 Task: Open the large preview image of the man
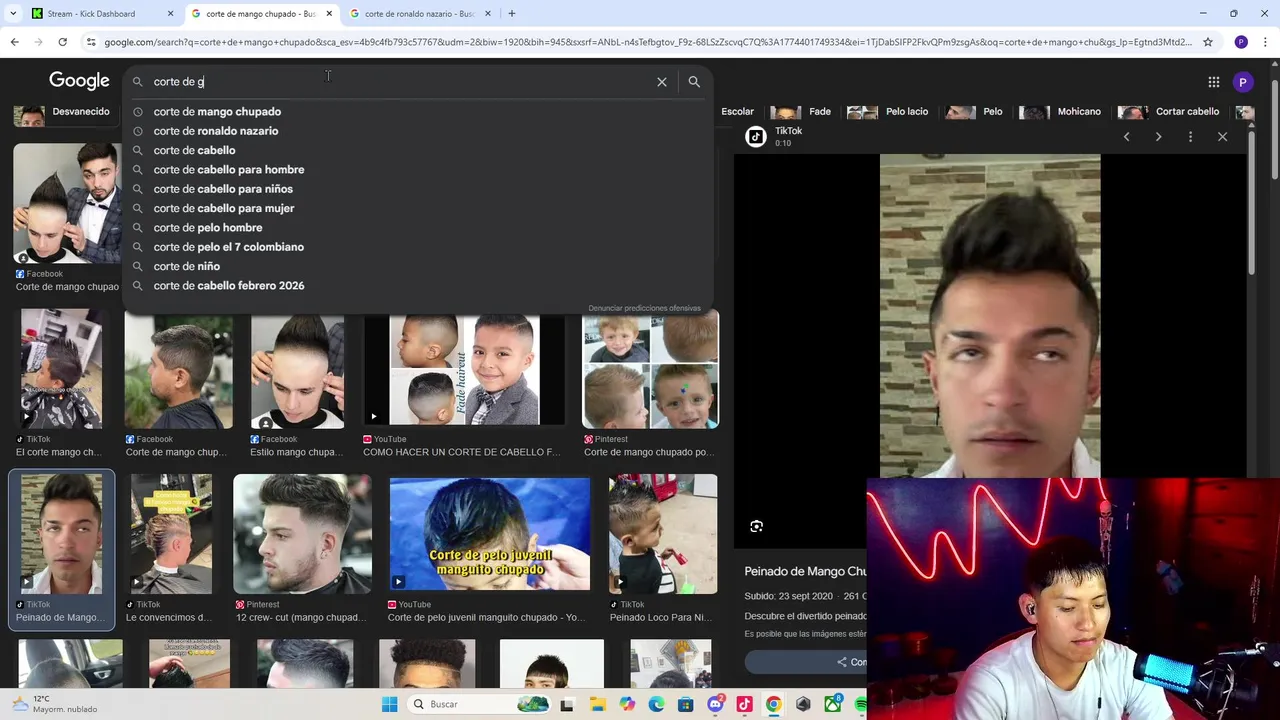pos(990,316)
